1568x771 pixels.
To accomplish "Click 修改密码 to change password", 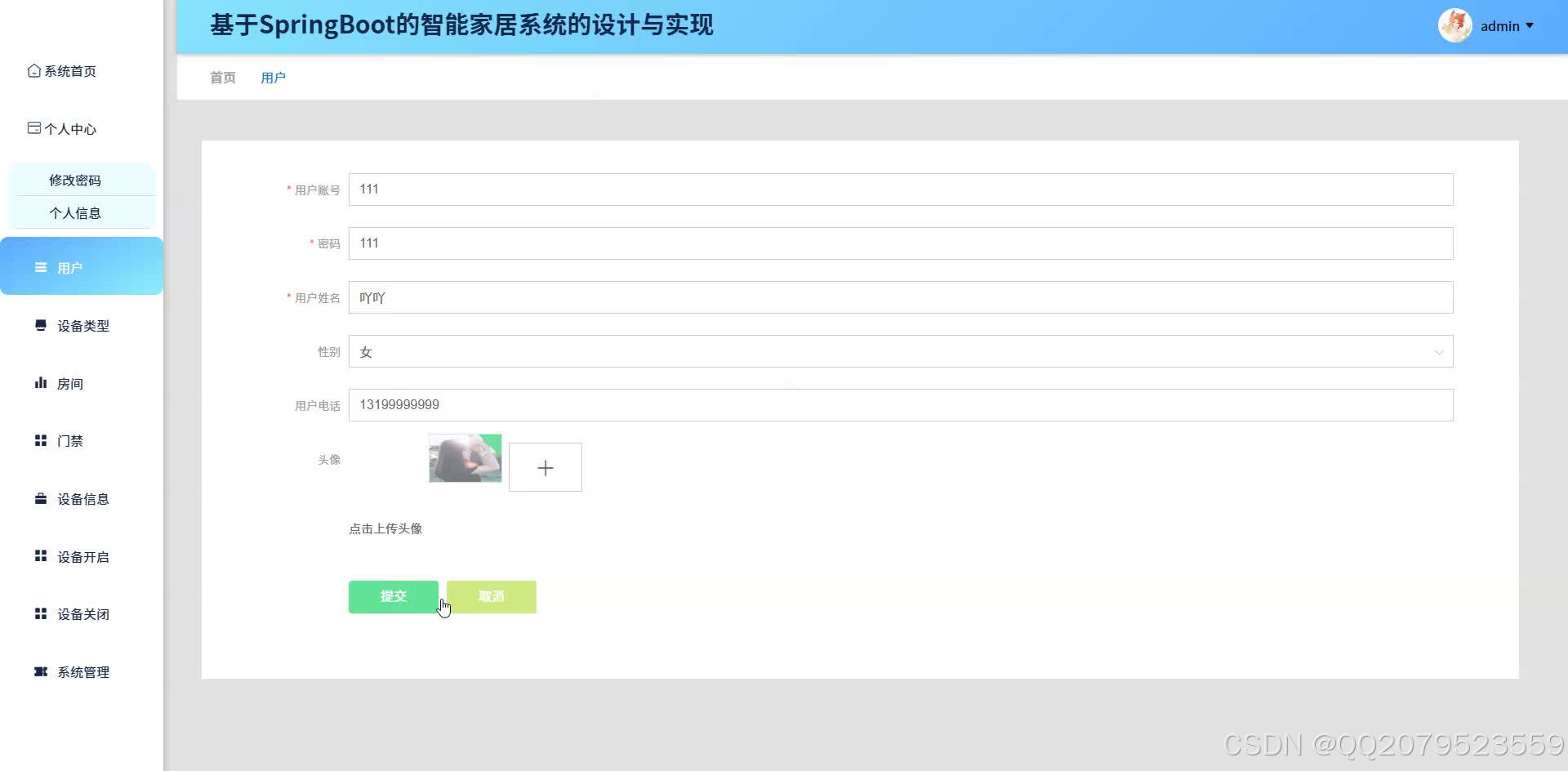I will pos(74,180).
